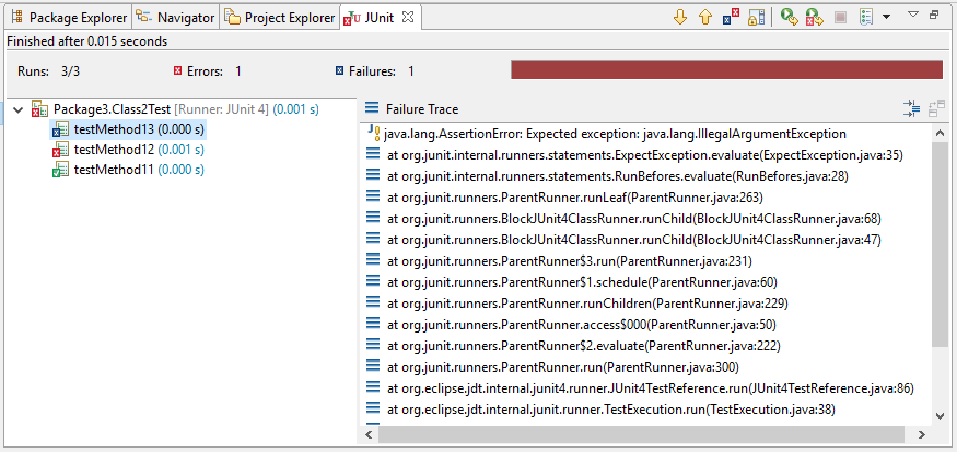Open Test Run History dropdown arrow
This screenshot has width=967, height=463.
click(886, 17)
